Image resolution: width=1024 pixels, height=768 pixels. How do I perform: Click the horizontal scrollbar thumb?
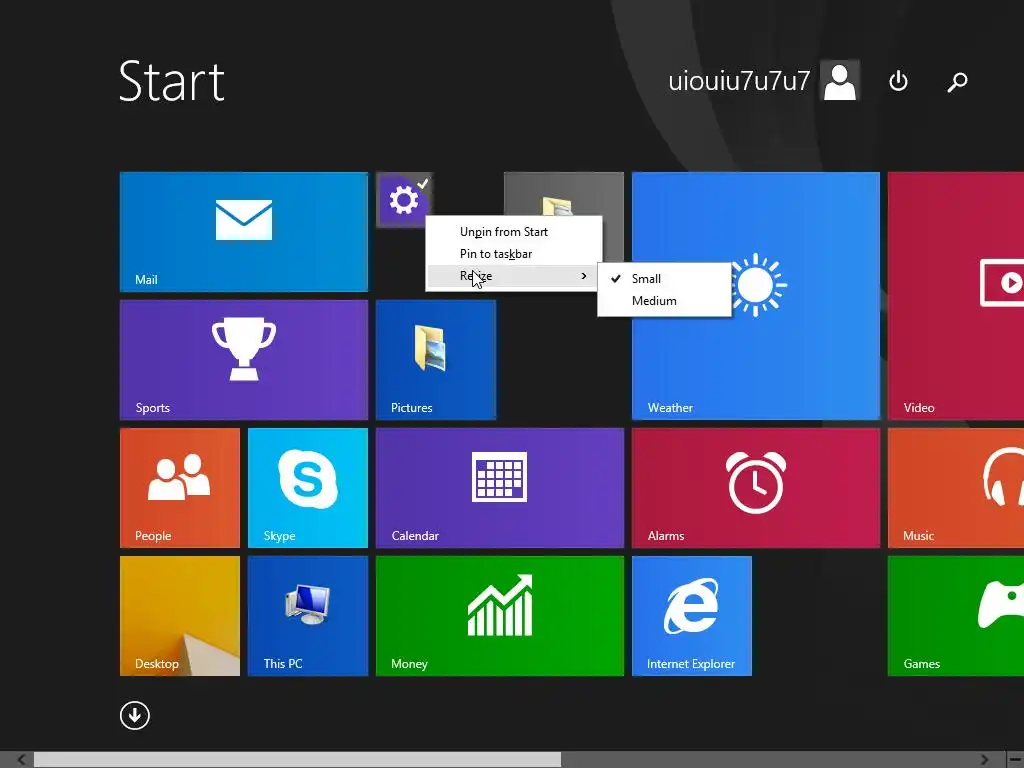297,760
